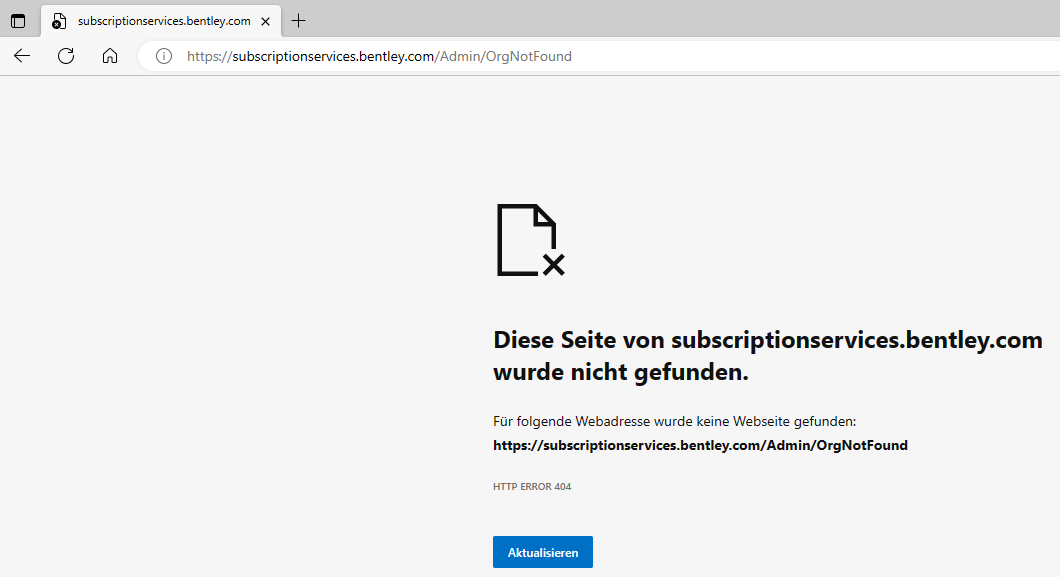
Task: Reload page with the refresh icon
Action: click(x=66, y=56)
